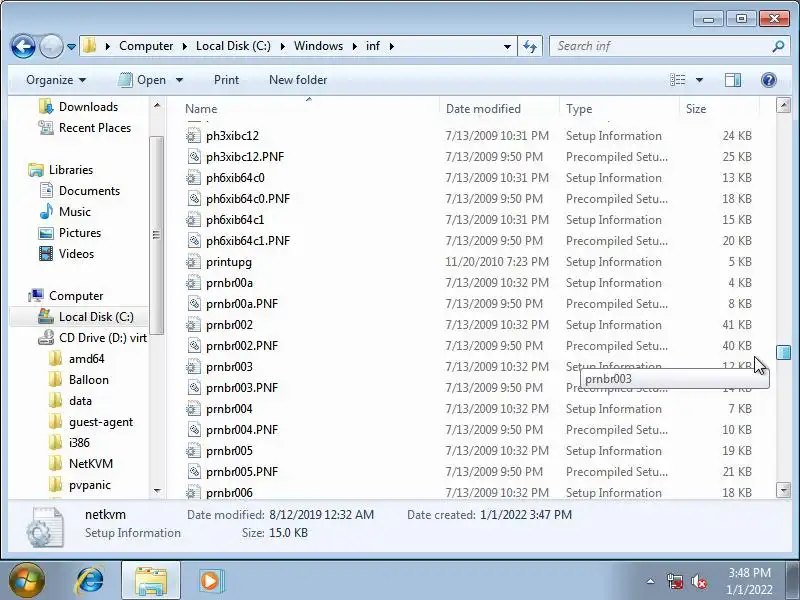Click the file list scroll down arrow
800x600 pixels.
tap(783, 490)
